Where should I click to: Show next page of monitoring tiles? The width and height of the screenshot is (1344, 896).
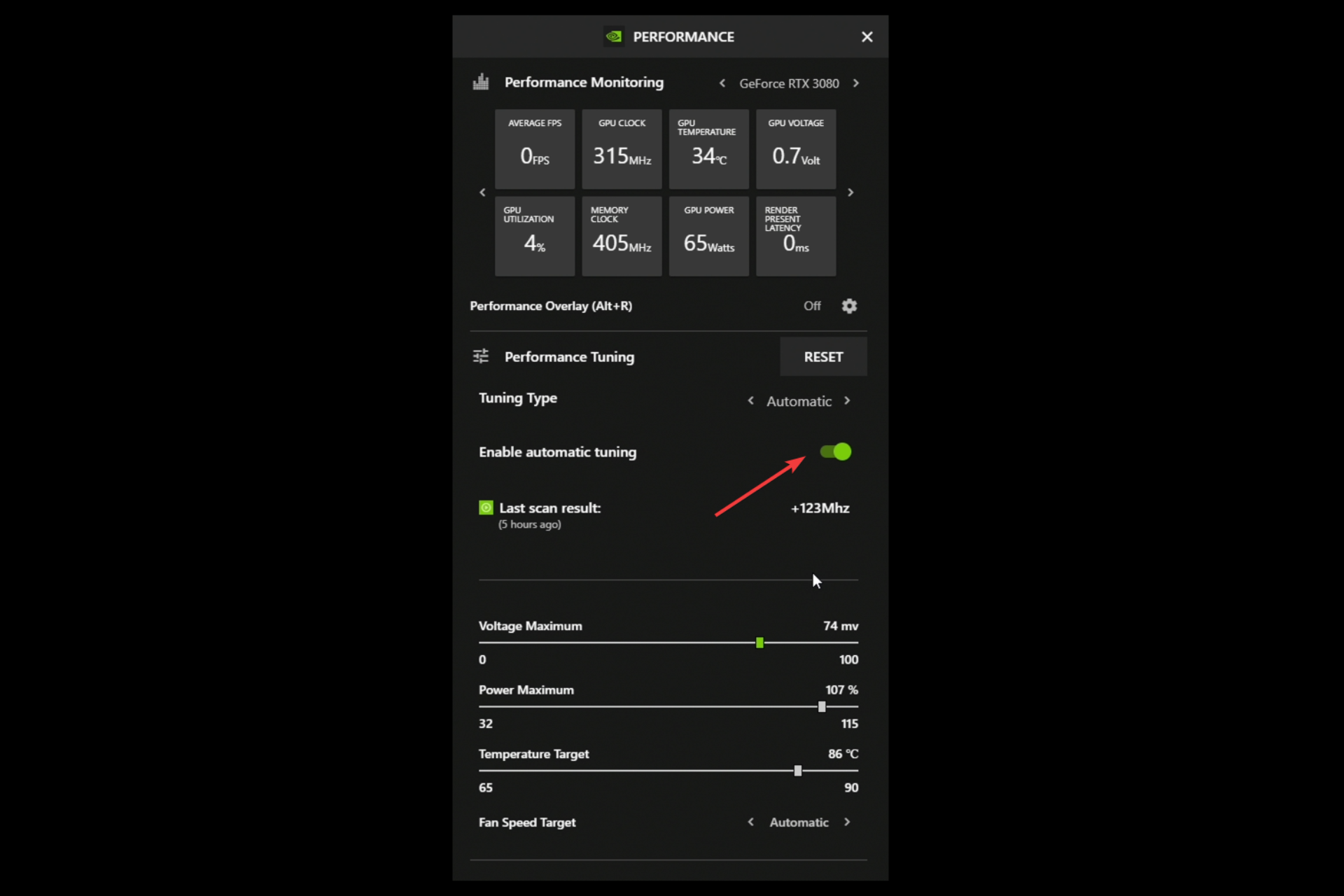point(850,192)
